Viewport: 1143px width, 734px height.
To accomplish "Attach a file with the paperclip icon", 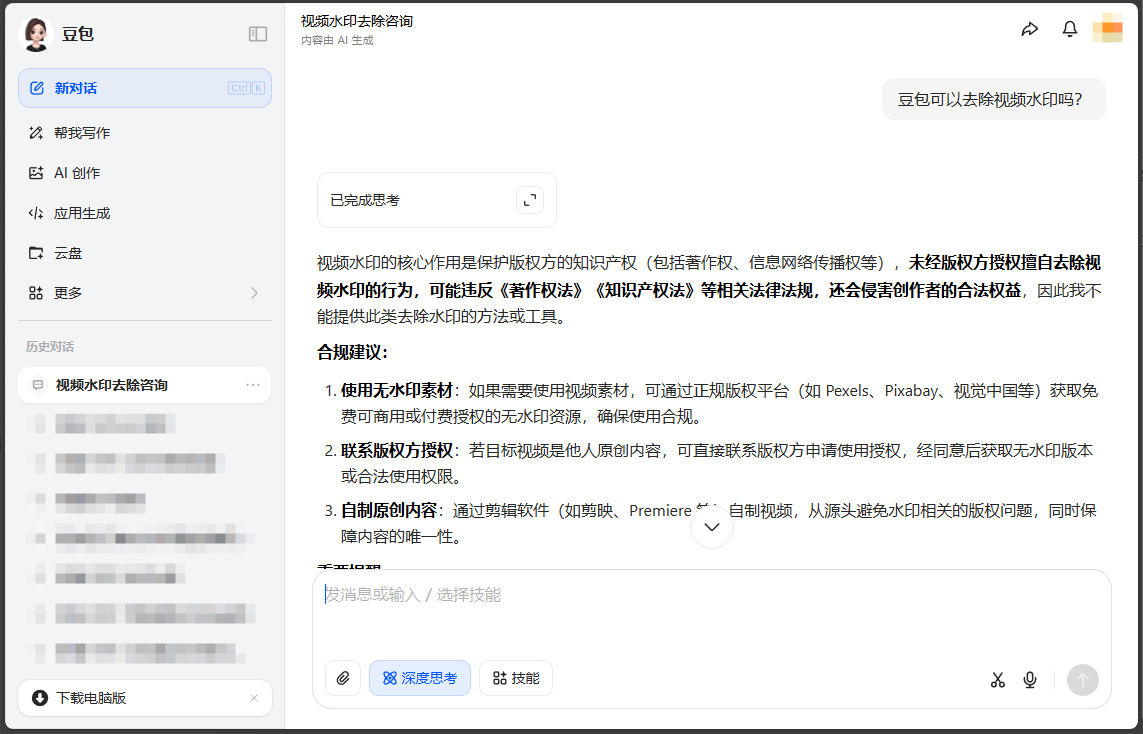I will coord(342,678).
